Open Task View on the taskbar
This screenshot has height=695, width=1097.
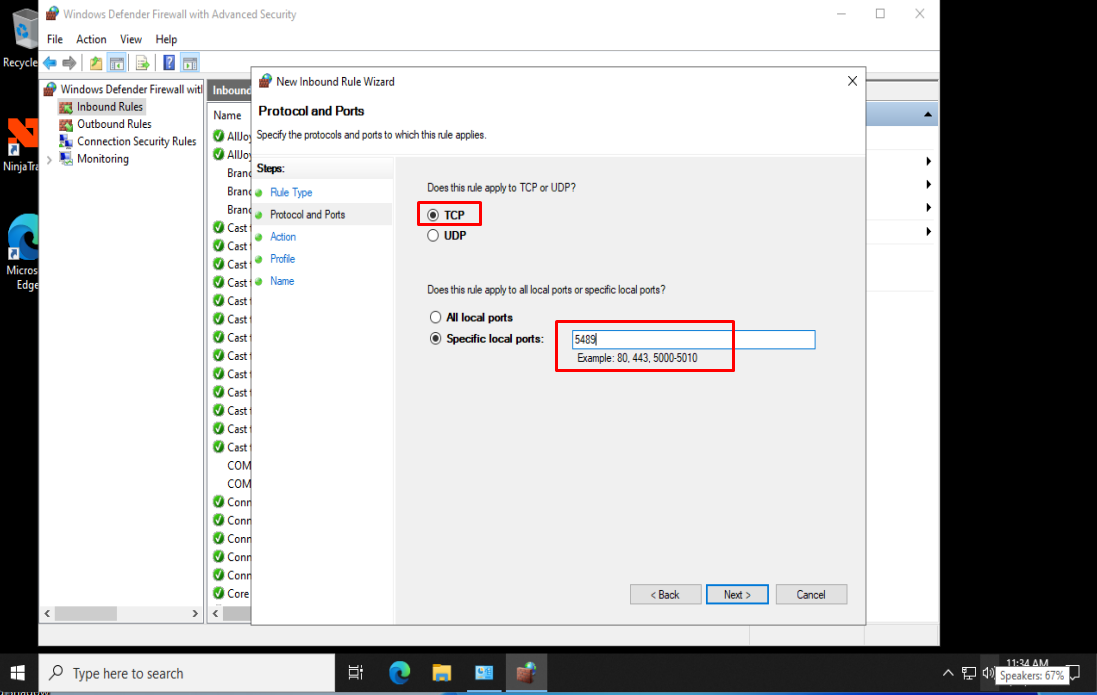pos(355,673)
